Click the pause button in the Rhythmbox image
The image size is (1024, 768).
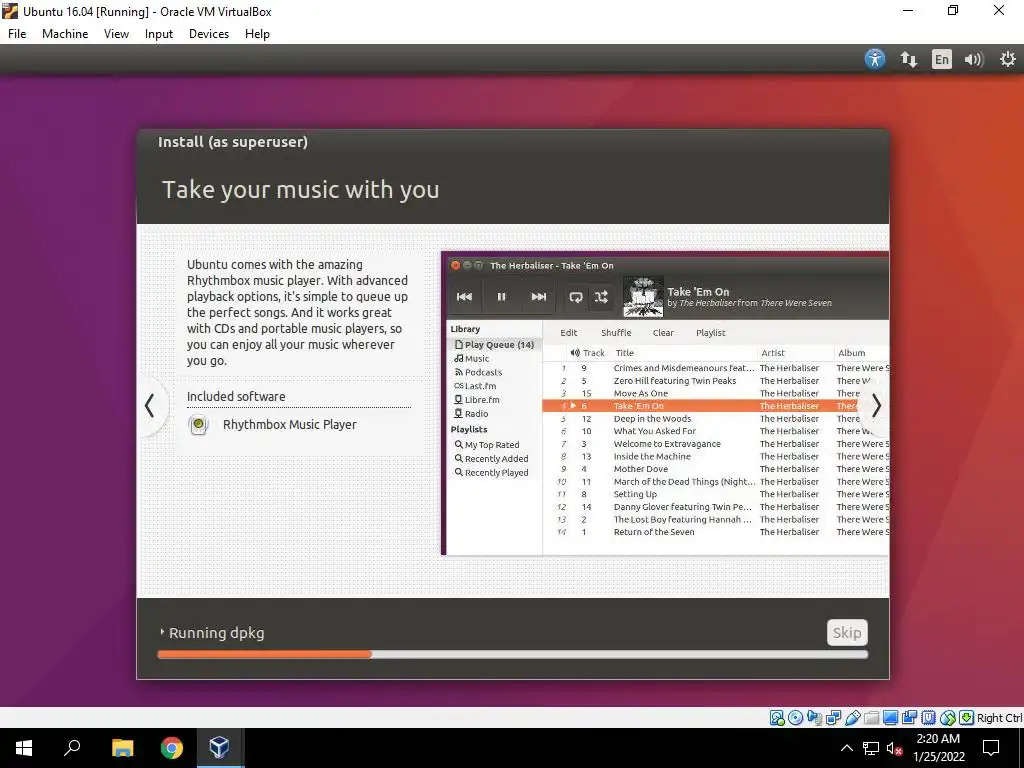pyautogui.click(x=501, y=296)
